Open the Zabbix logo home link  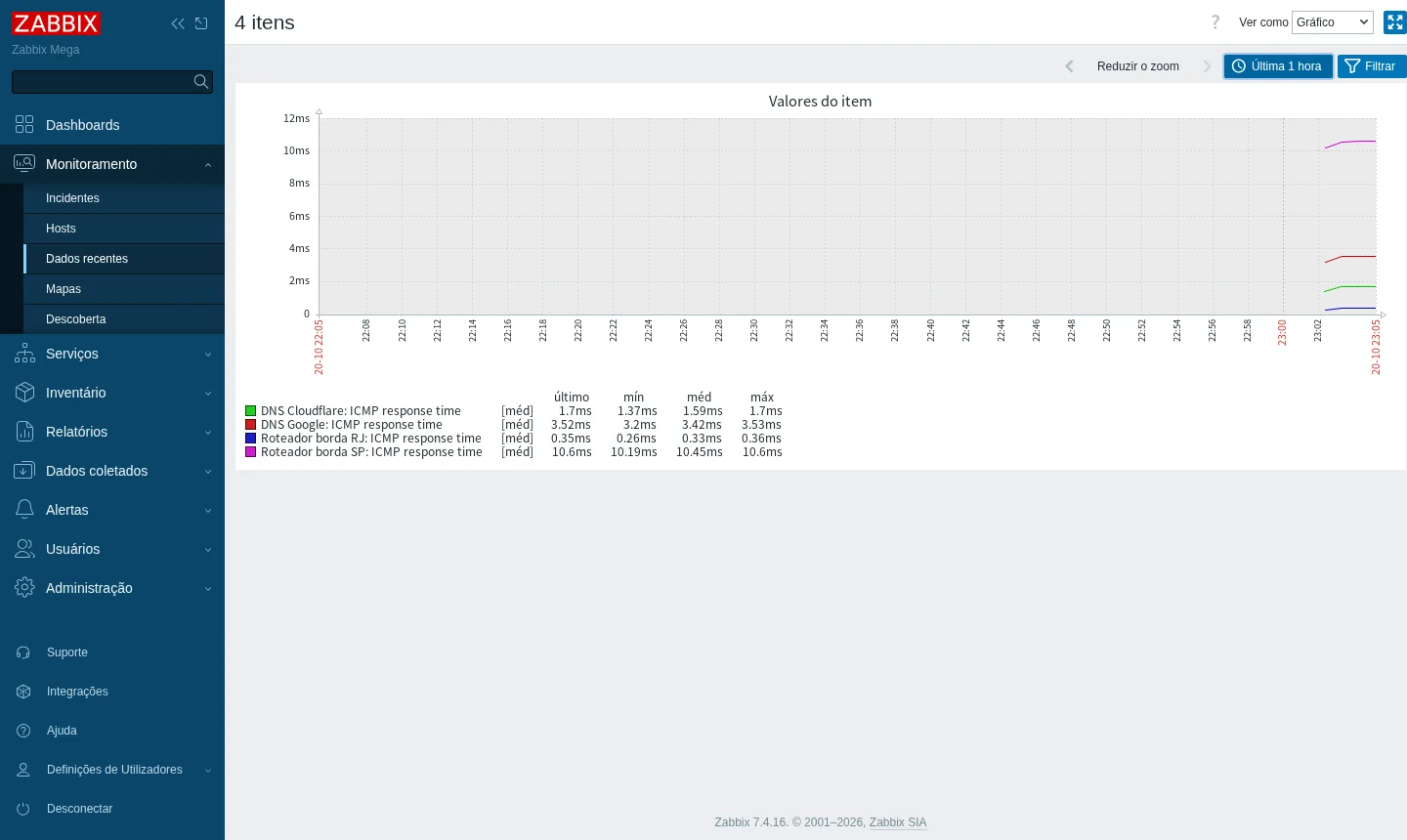[57, 23]
